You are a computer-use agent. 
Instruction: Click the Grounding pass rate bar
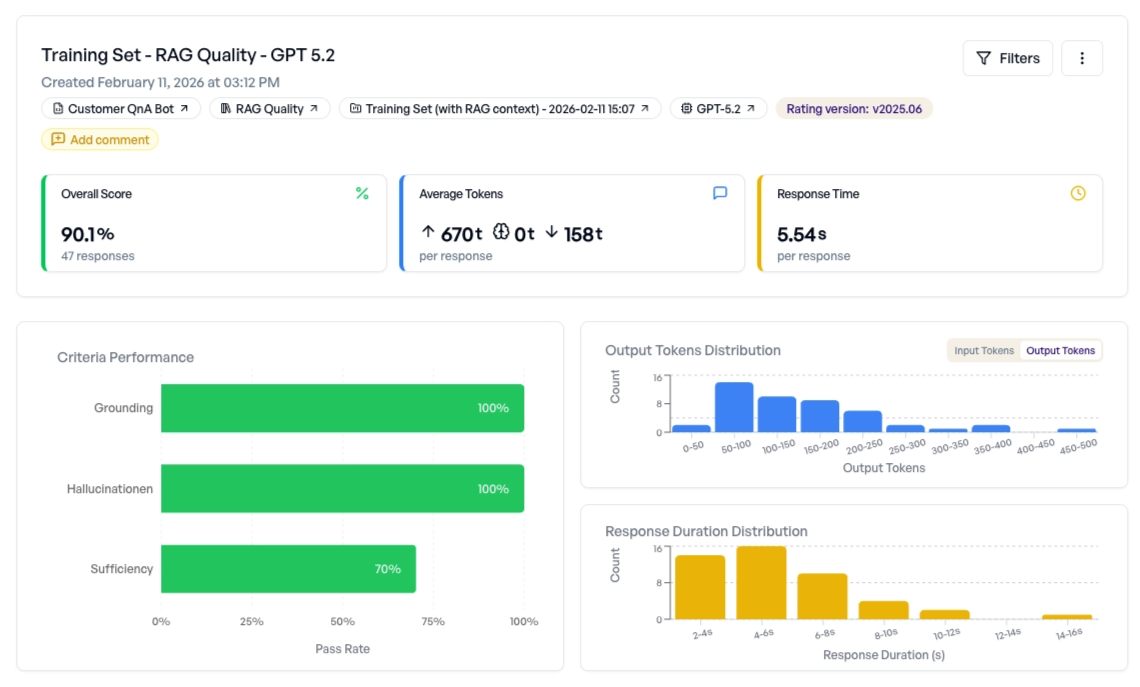tap(342, 408)
